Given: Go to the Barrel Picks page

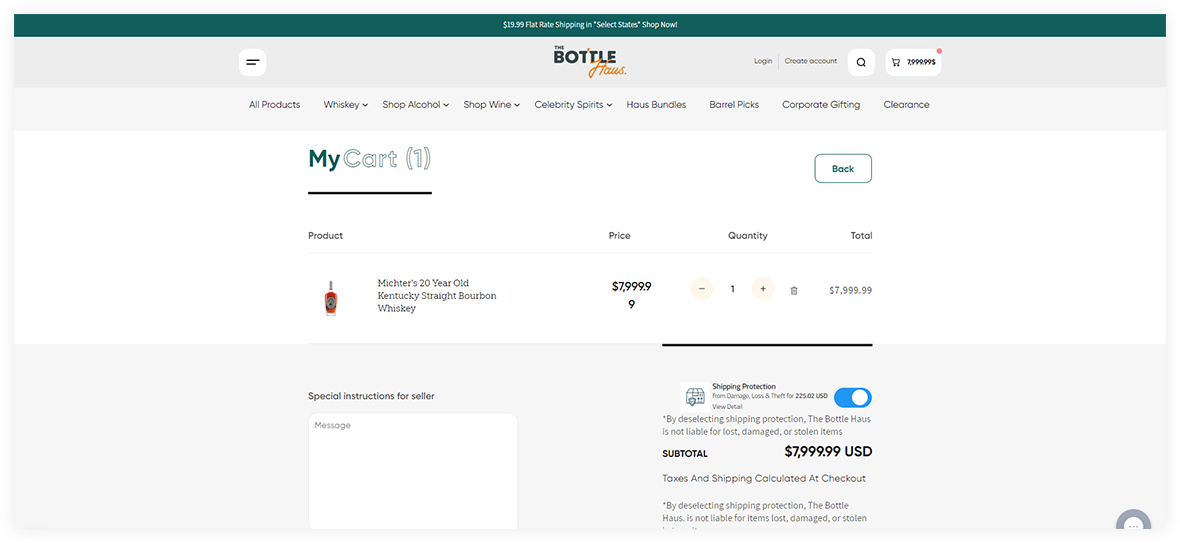Looking at the screenshot, I should coord(734,105).
